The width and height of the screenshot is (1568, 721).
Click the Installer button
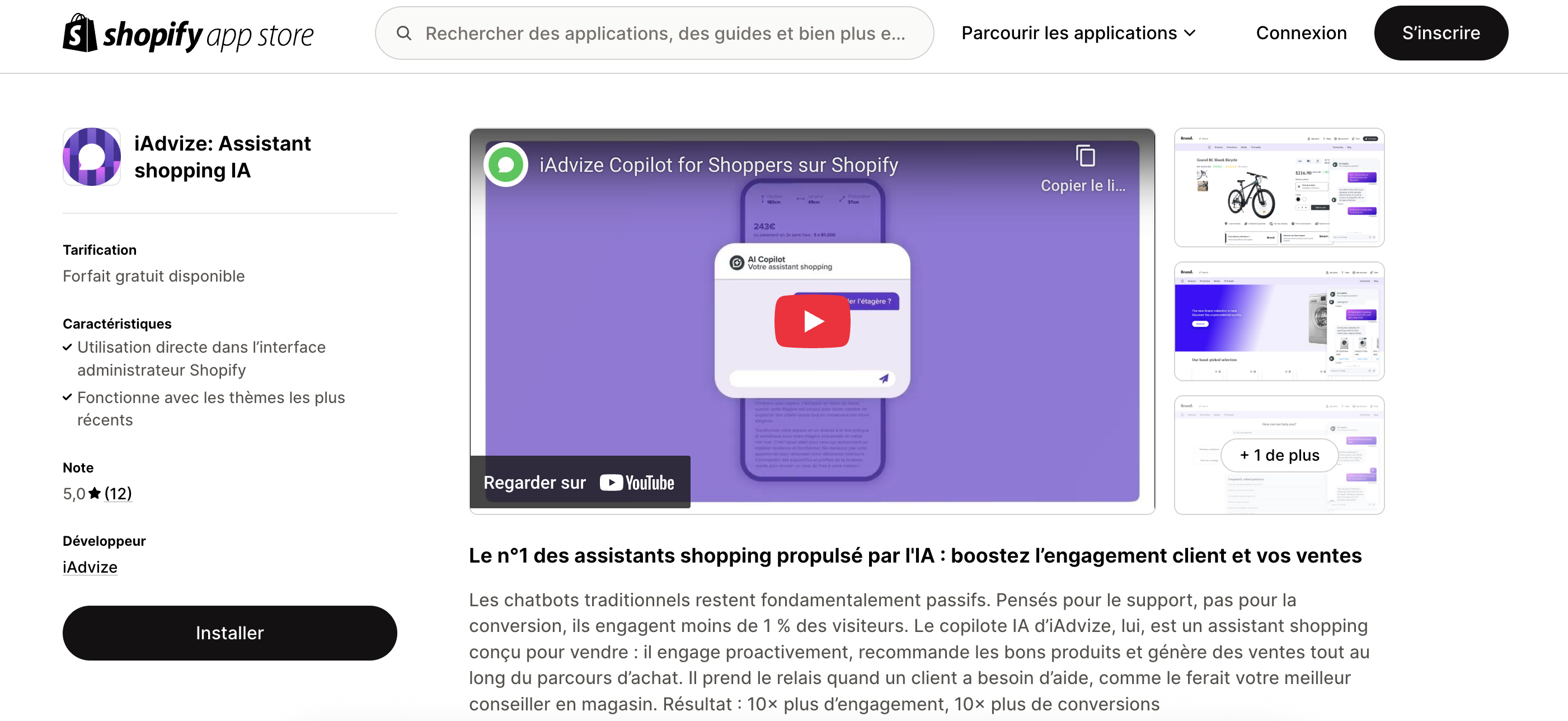(x=229, y=633)
